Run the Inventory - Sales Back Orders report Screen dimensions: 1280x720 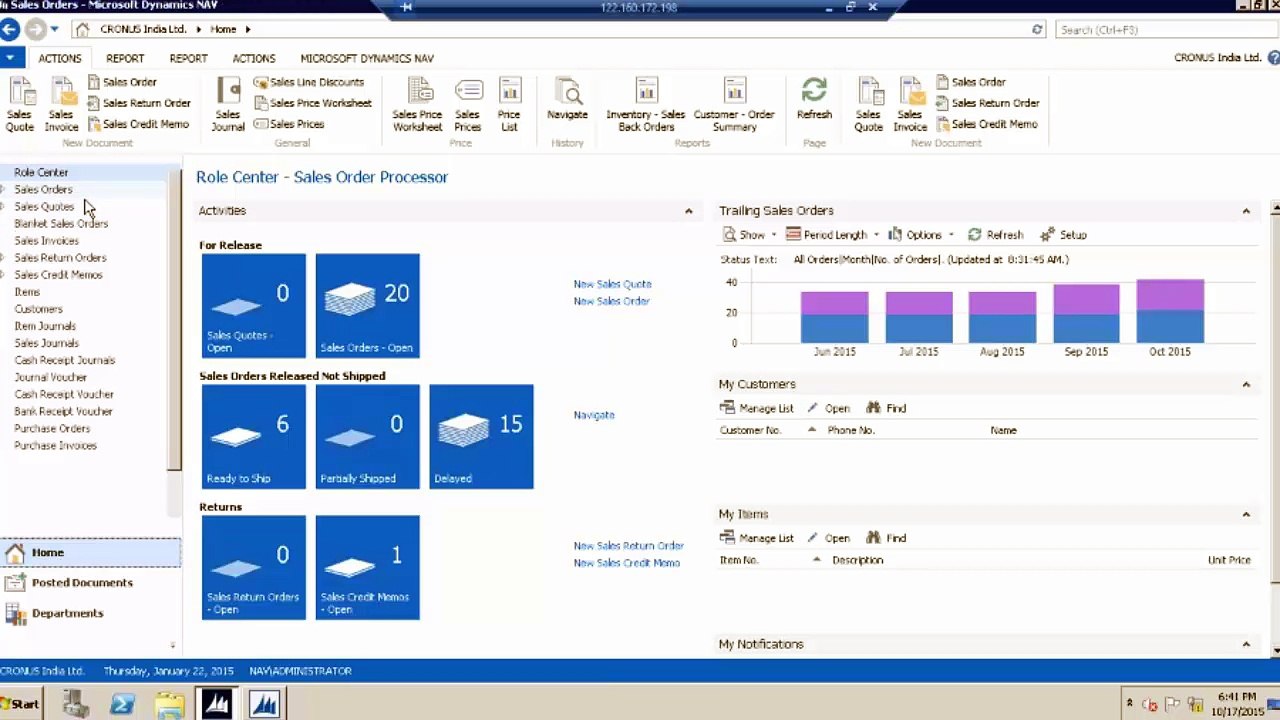pyautogui.click(x=646, y=105)
